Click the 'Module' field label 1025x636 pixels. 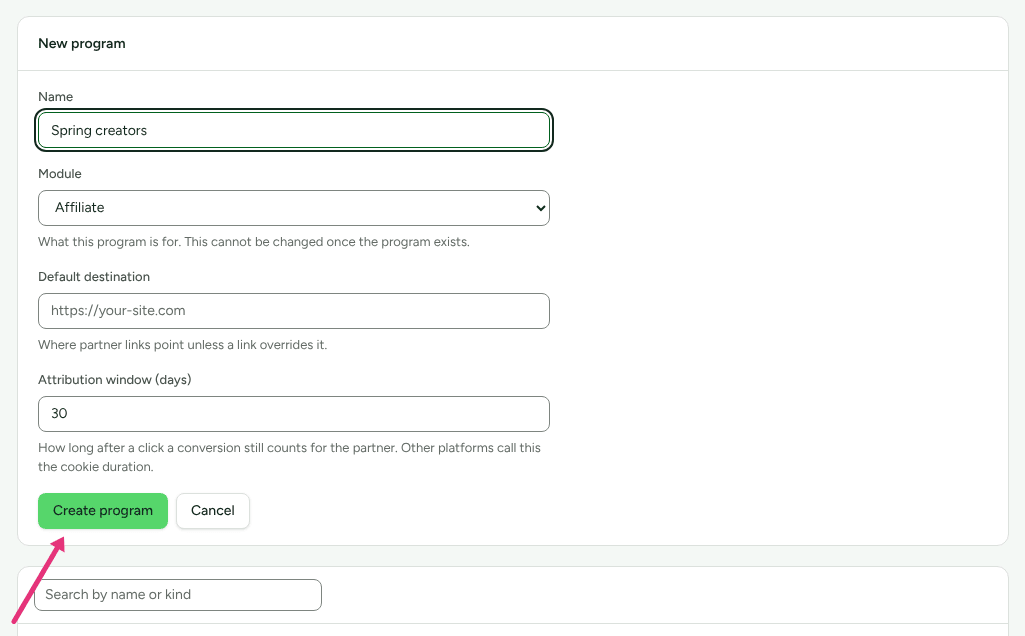coord(59,173)
